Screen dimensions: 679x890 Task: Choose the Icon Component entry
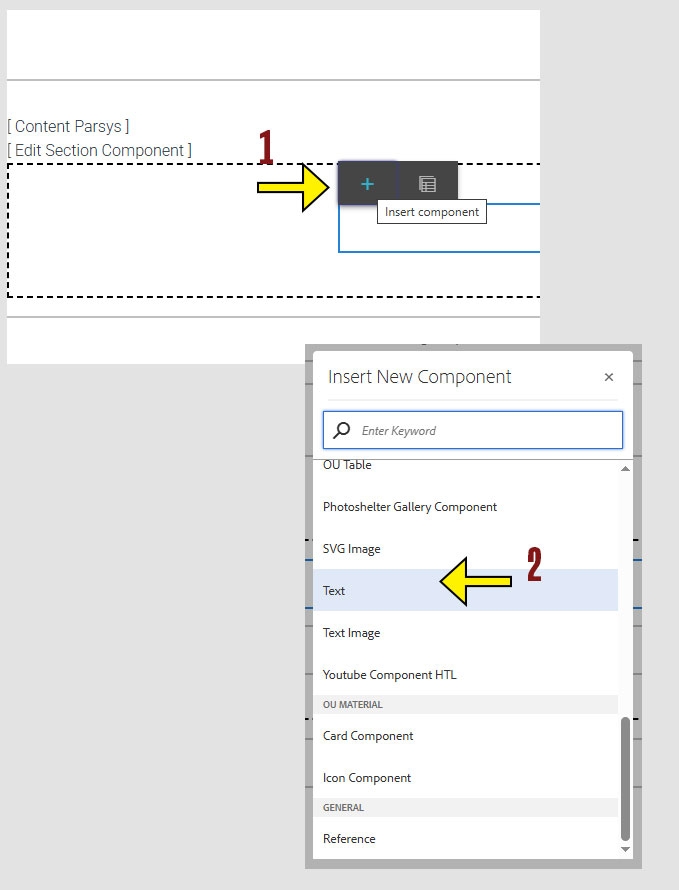click(x=465, y=778)
